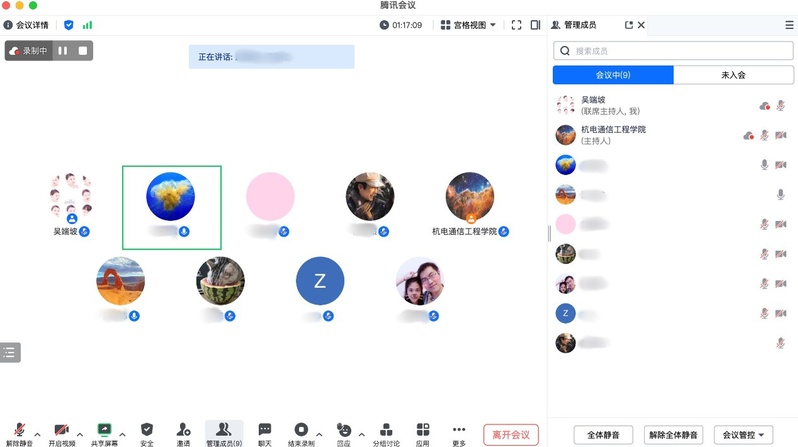798x447 pixels.
Task: Click the 全体静音 button
Action: coord(603,435)
